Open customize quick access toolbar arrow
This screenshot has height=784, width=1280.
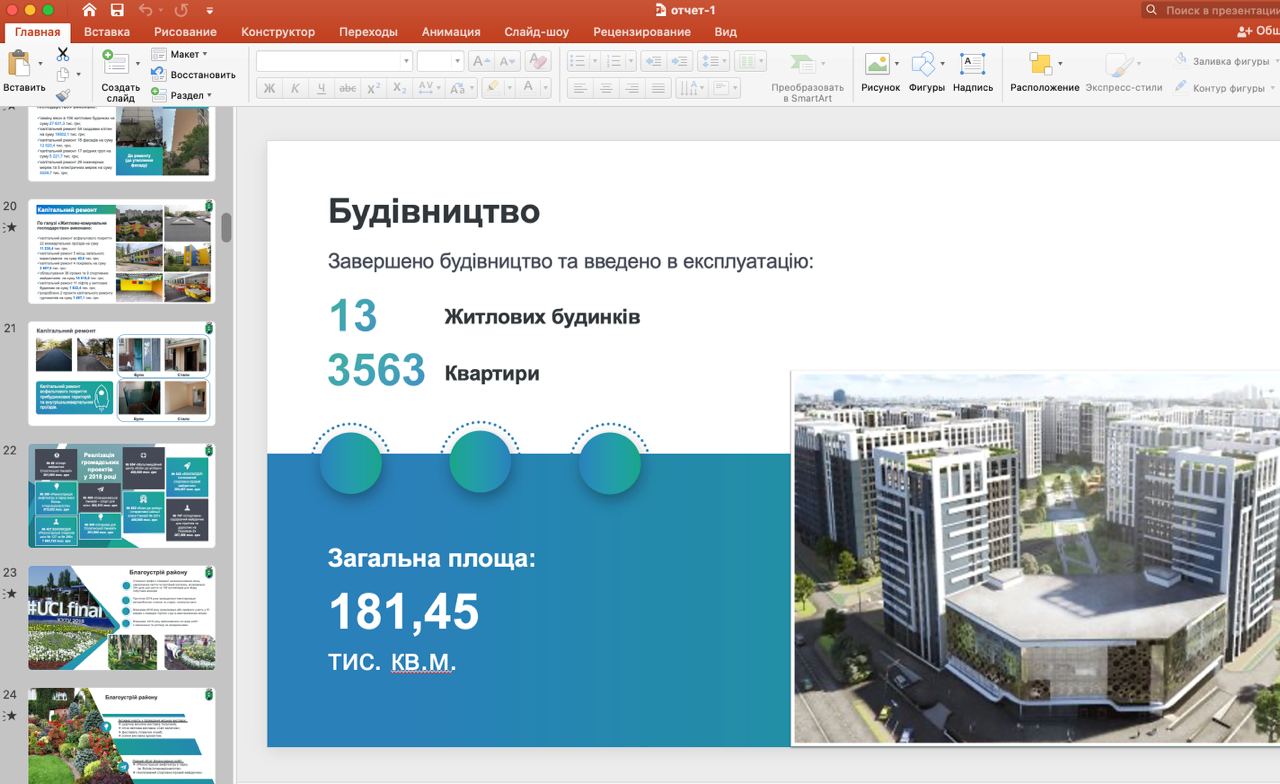coord(209,11)
